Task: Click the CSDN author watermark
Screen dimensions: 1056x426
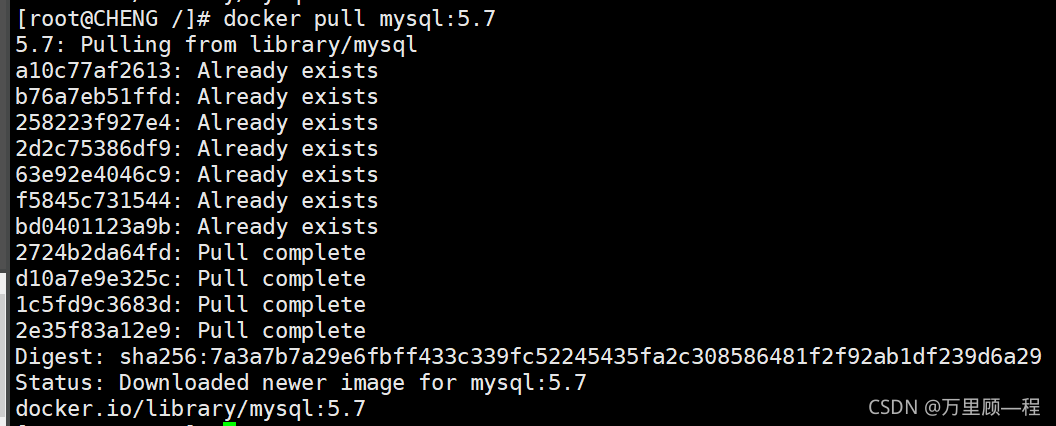Action: [954, 407]
